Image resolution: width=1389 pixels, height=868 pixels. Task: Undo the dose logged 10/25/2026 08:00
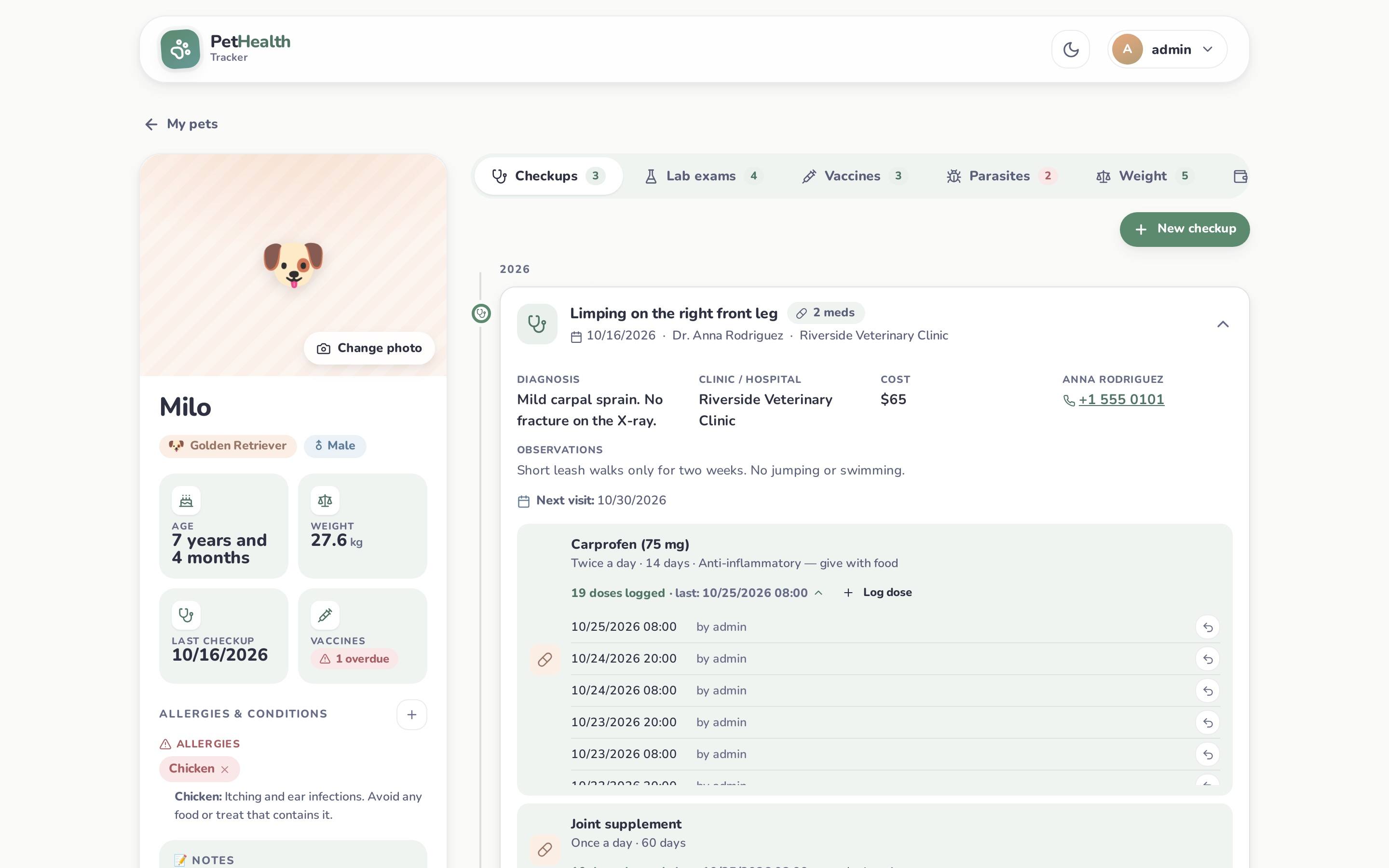pyautogui.click(x=1208, y=627)
